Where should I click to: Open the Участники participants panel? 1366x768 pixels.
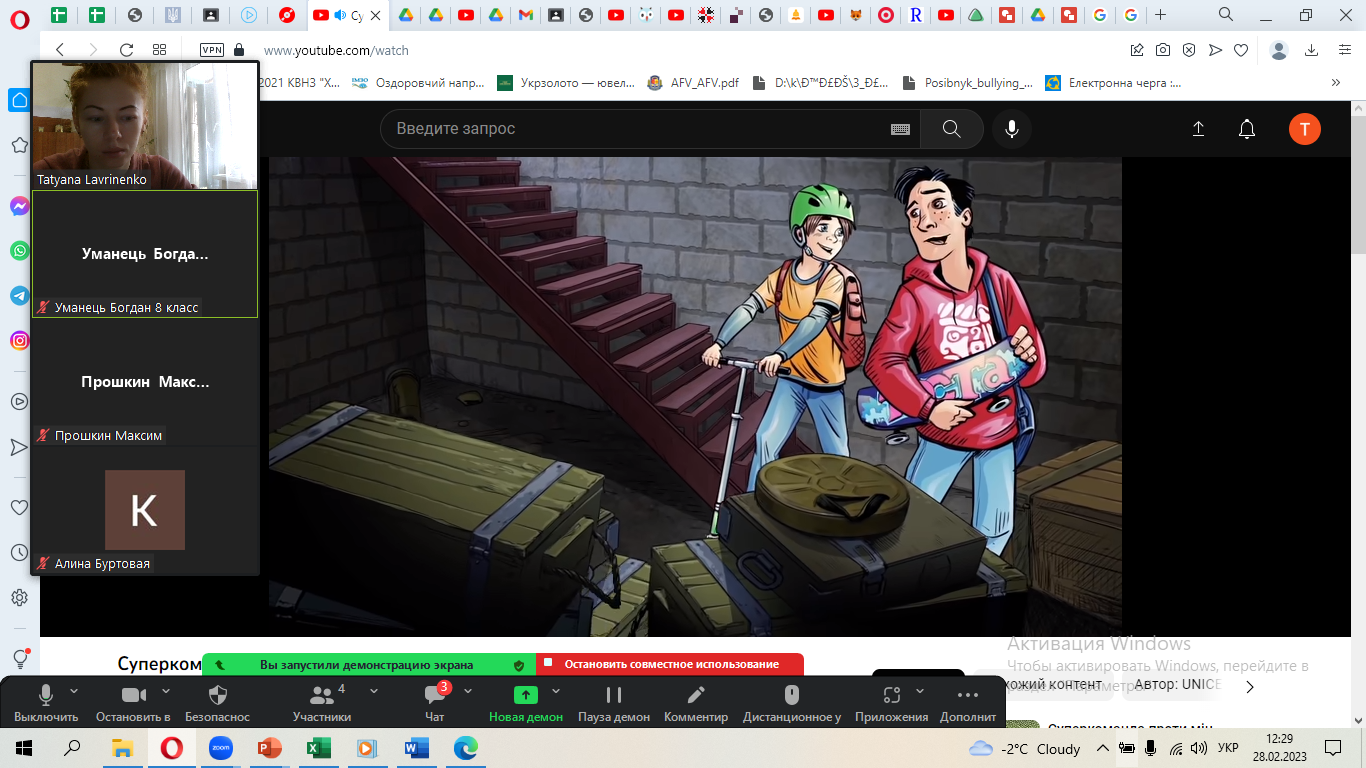coord(322,703)
